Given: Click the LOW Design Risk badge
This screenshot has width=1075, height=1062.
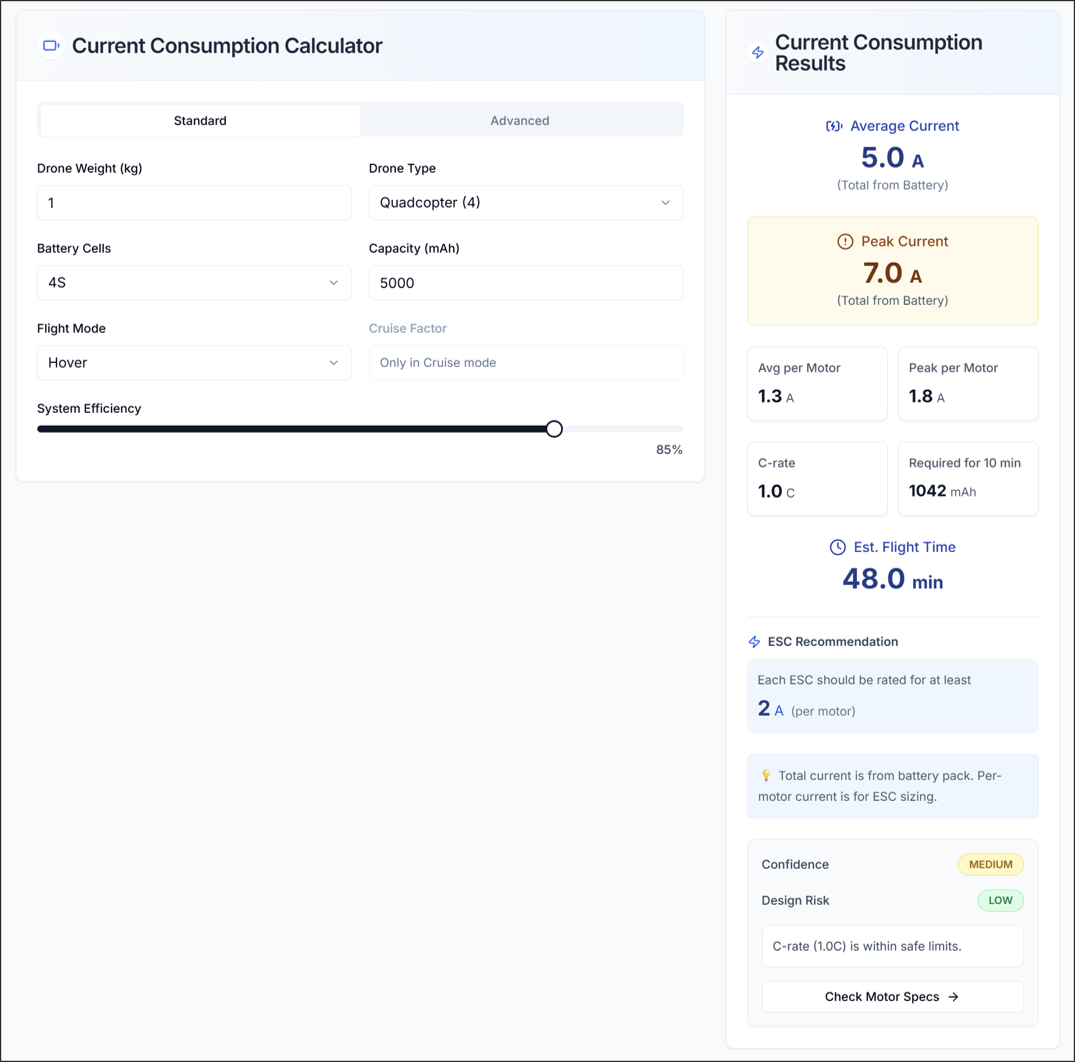Looking at the screenshot, I should coord(1000,900).
